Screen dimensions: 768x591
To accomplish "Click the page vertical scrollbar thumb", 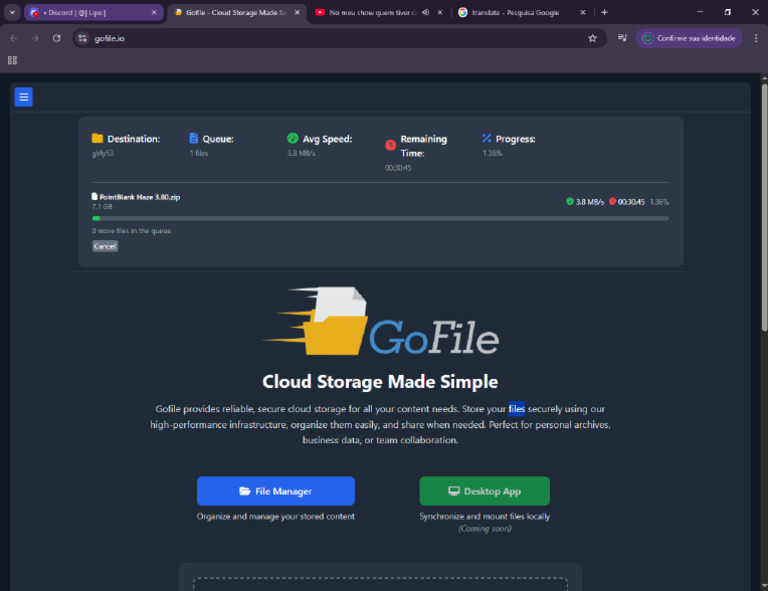I will pyautogui.click(x=764, y=208).
